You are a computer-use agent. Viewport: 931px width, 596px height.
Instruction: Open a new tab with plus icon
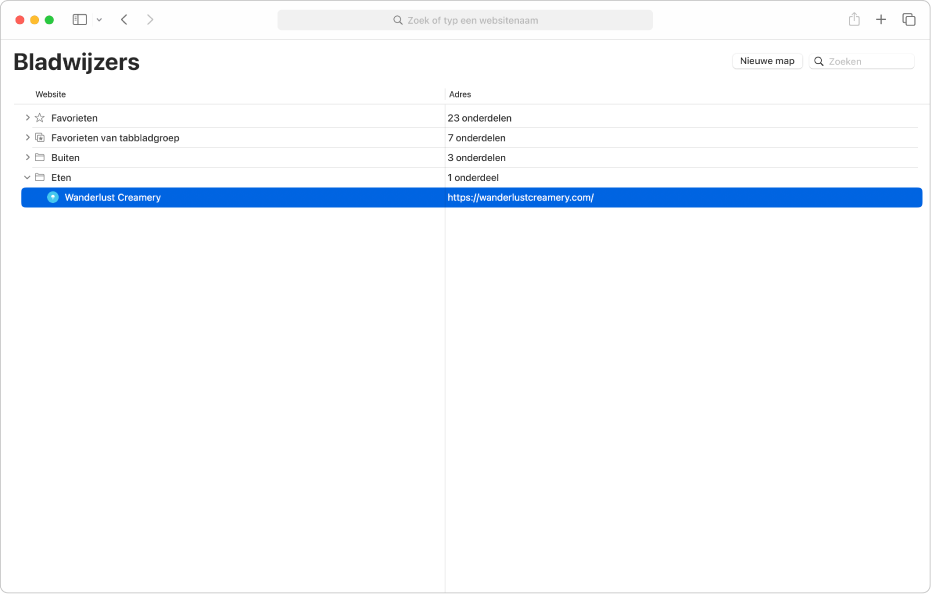coord(881,20)
